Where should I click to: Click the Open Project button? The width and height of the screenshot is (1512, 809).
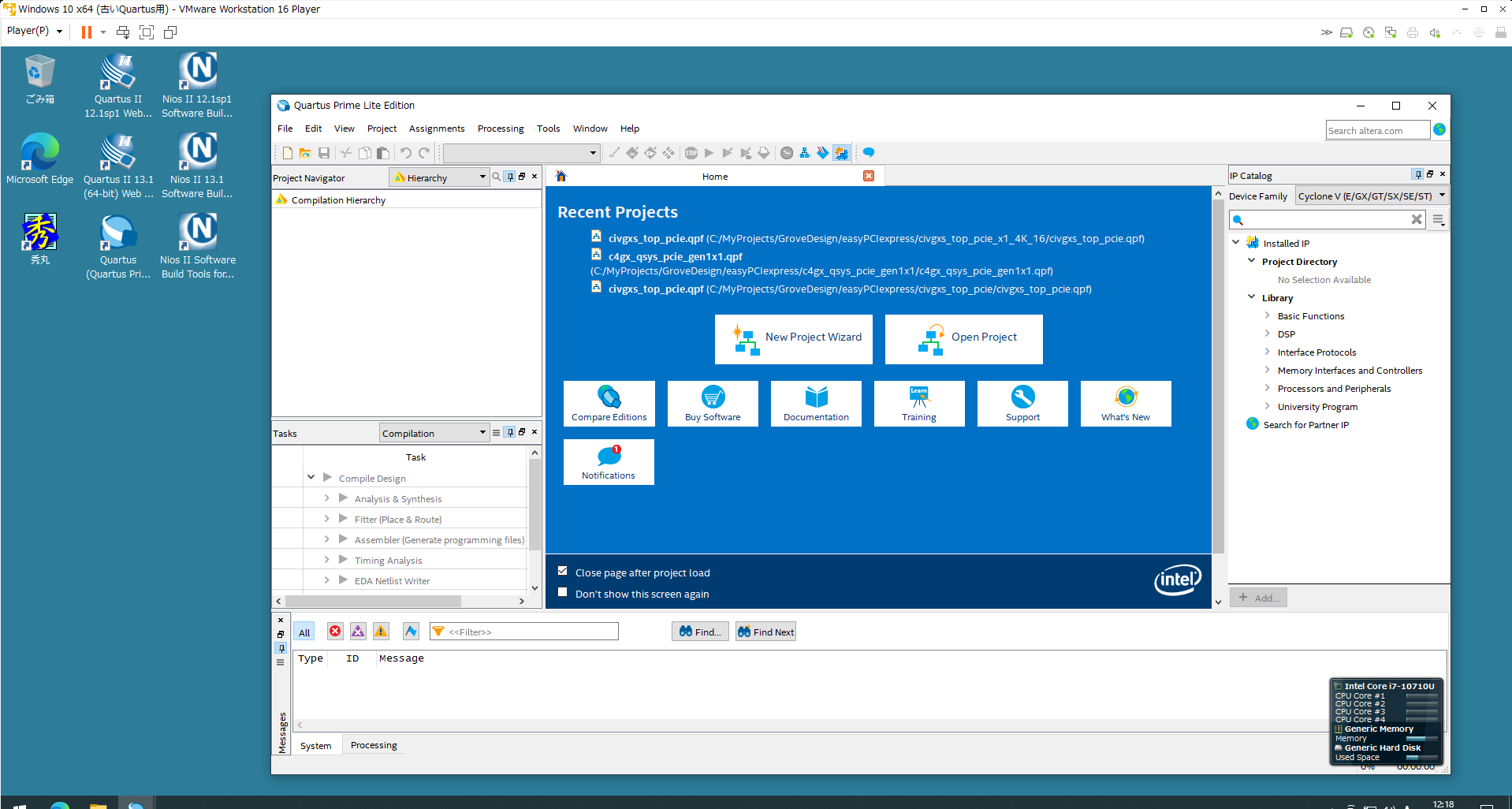(964, 339)
